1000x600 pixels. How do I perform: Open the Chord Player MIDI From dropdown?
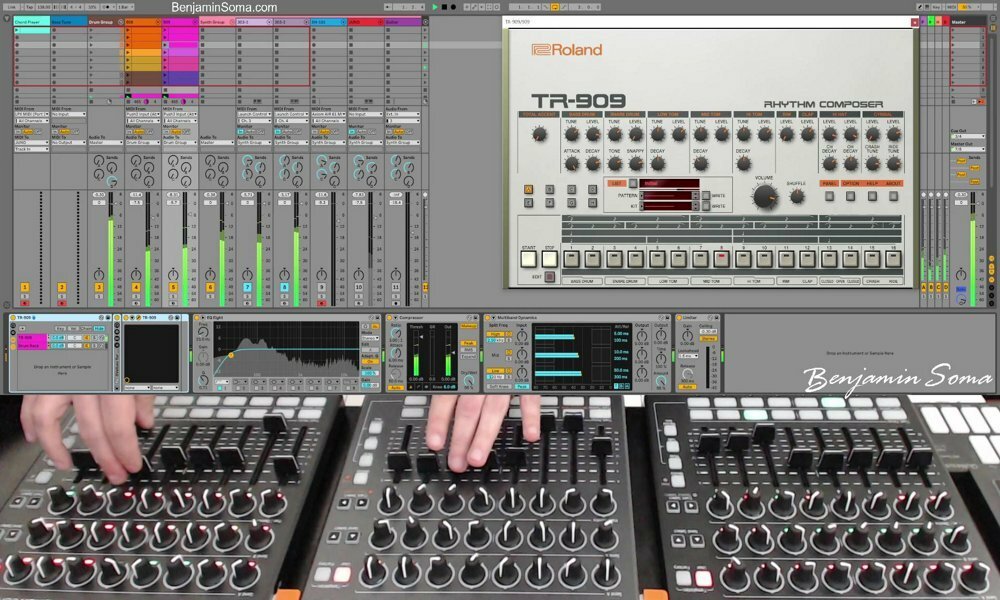[x=32, y=115]
